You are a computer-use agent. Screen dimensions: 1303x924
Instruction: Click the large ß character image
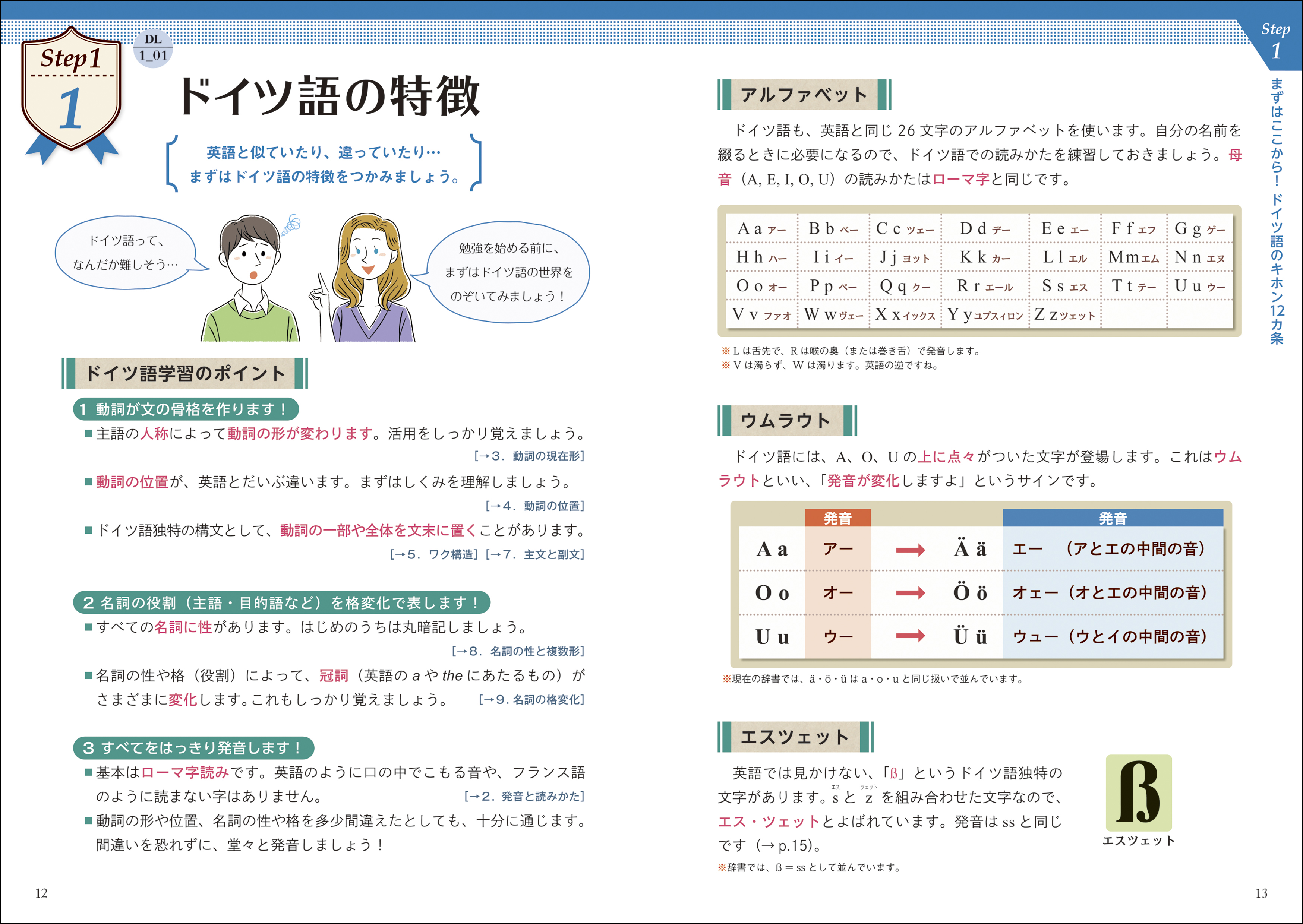point(1139,792)
